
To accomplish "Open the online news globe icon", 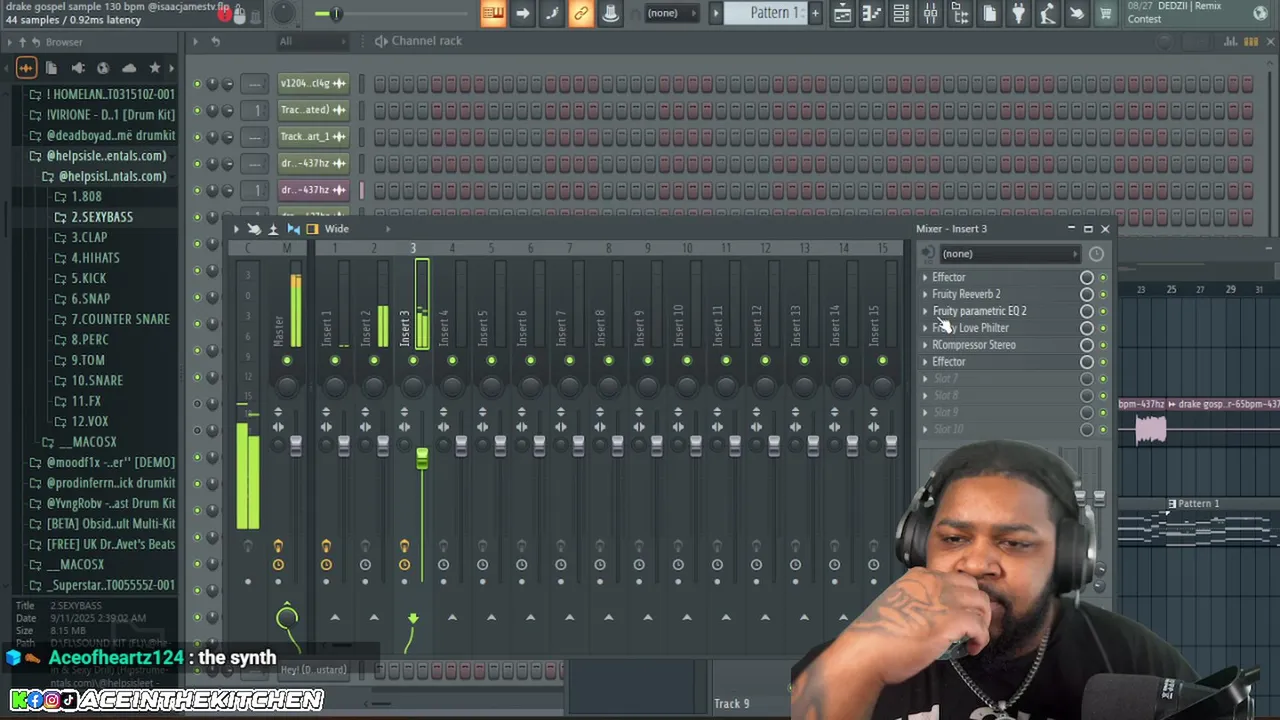I will (x=1260, y=13).
